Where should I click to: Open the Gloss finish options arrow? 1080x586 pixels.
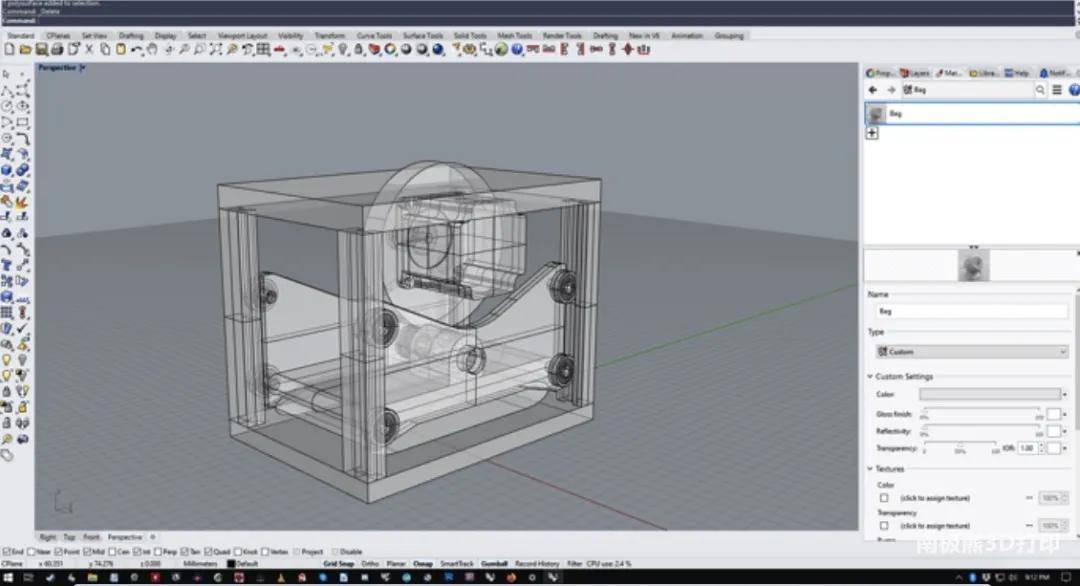point(1065,415)
